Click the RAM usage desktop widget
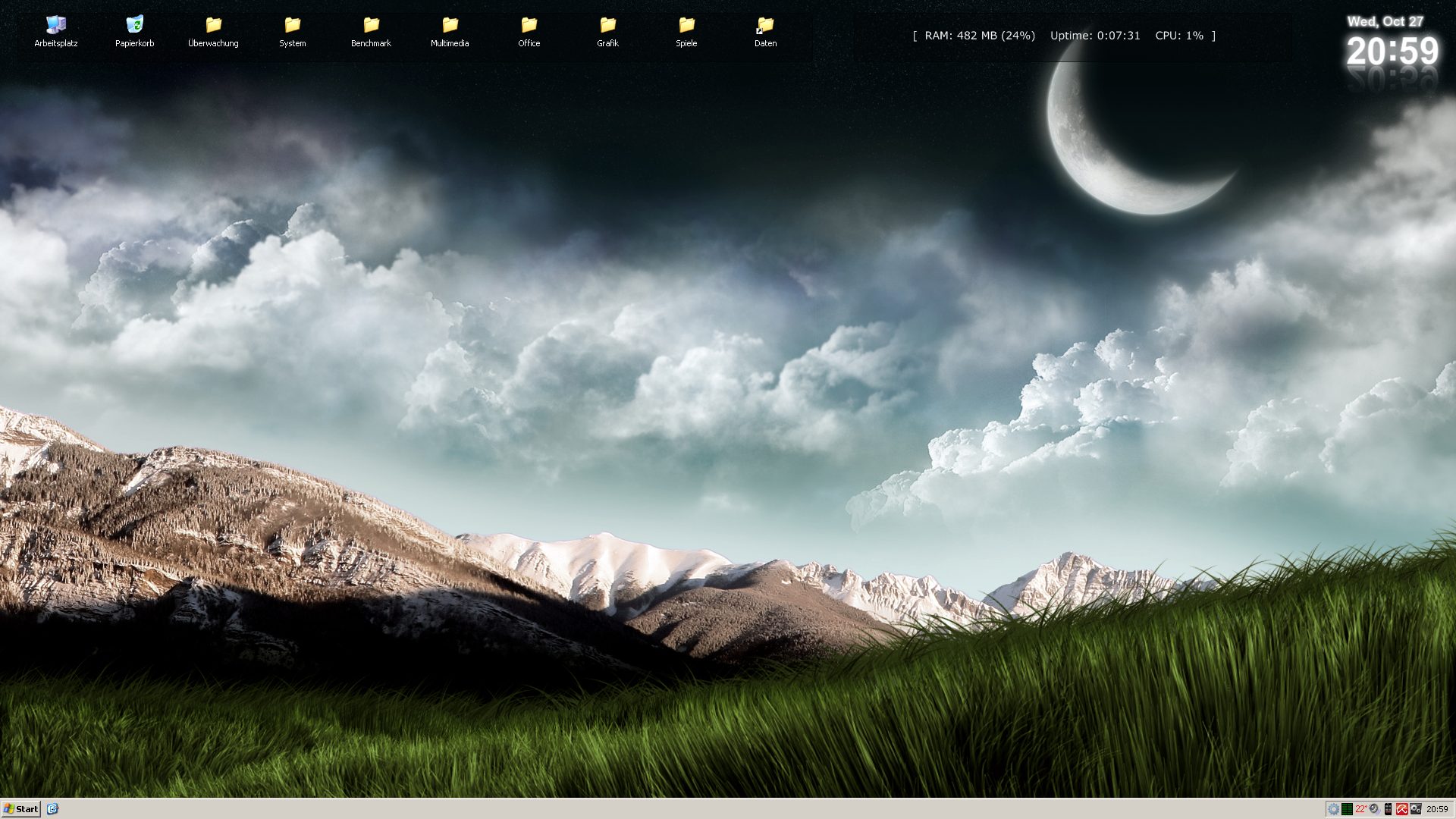Screen dimensions: 1456x819 click(979, 36)
